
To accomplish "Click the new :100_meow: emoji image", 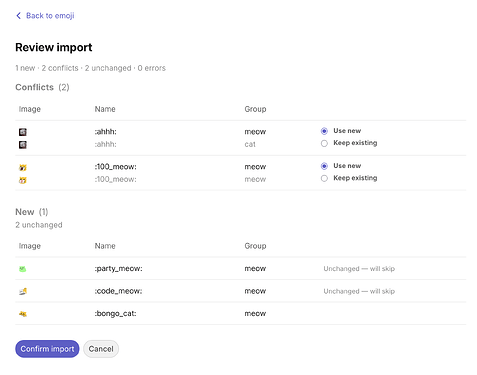I will pyautogui.click(x=23, y=167).
